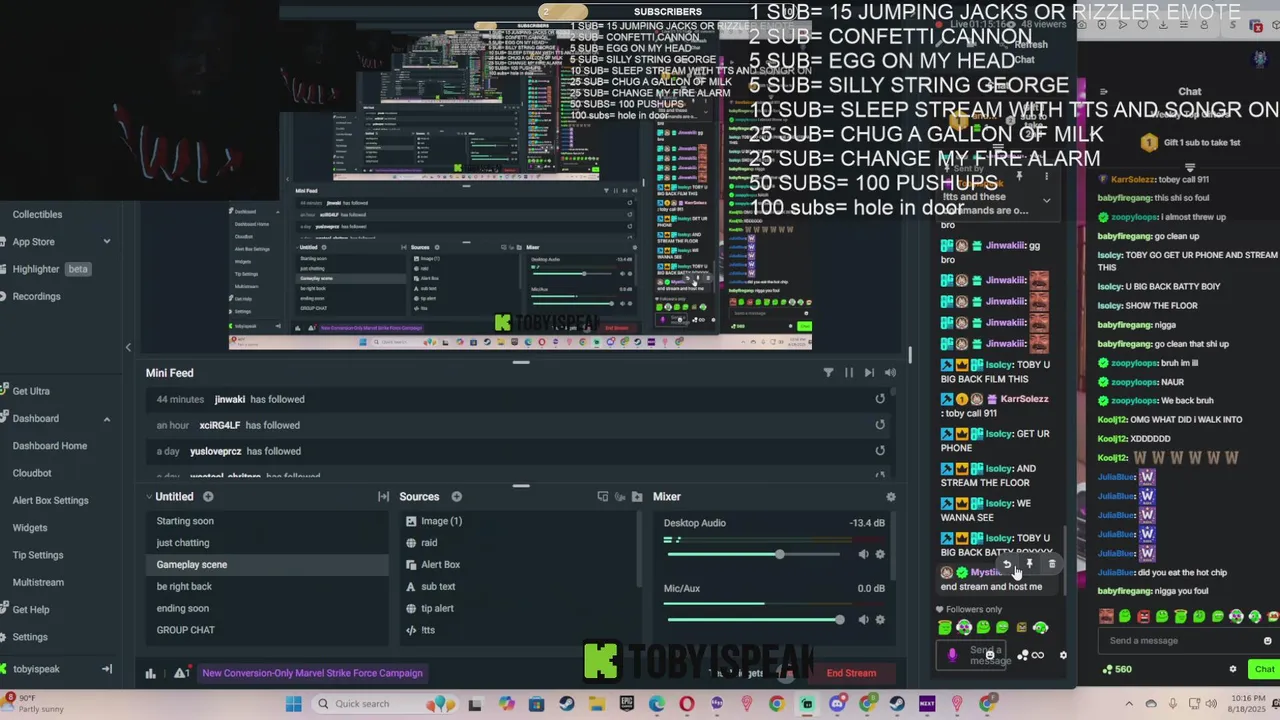Log out with arrow beside tobyispeak
The height and width of the screenshot is (720, 1280).
pyautogui.click(x=107, y=669)
